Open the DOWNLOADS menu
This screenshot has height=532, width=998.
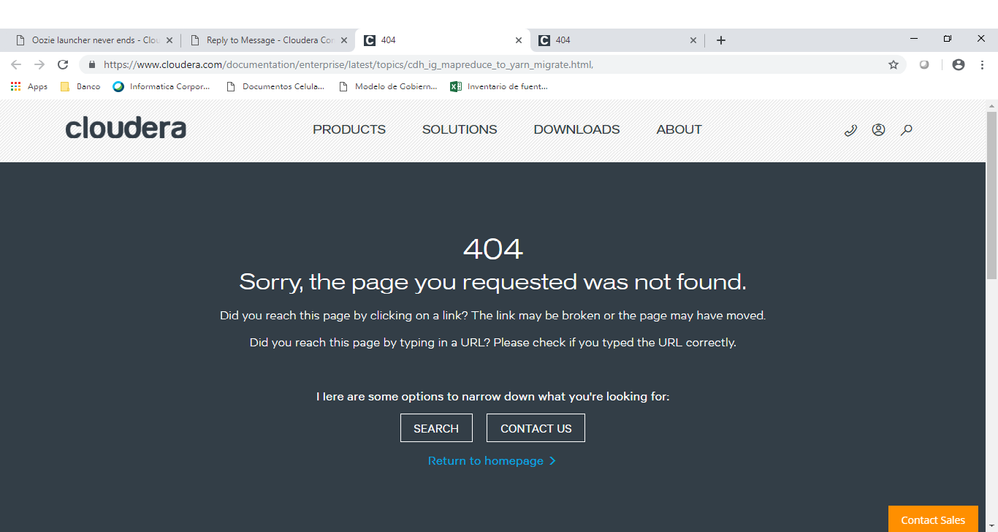click(577, 130)
